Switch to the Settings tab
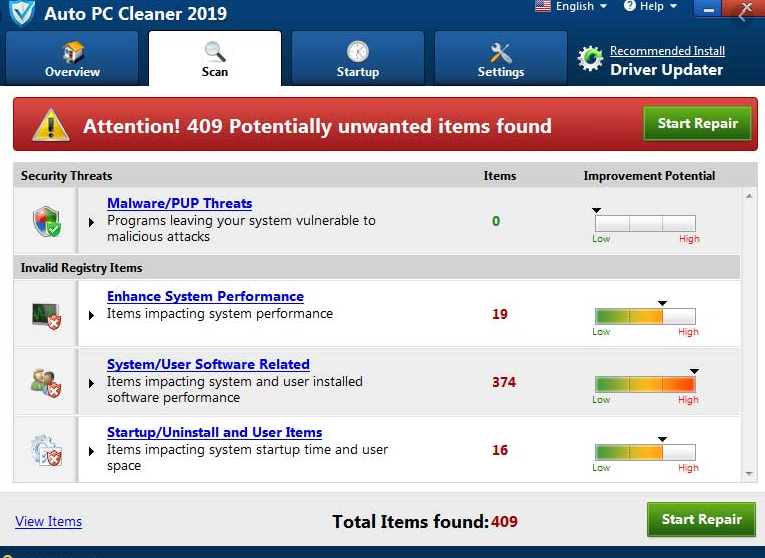The height and width of the screenshot is (558, 765). (x=501, y=59)
